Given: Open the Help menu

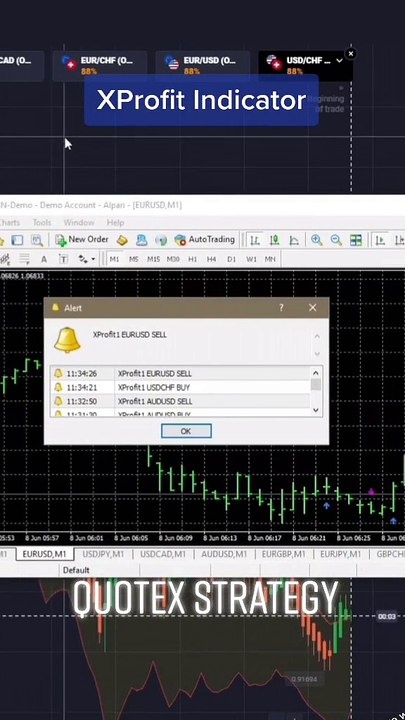Looking at the screenshot, I should [x=115, y=222].
